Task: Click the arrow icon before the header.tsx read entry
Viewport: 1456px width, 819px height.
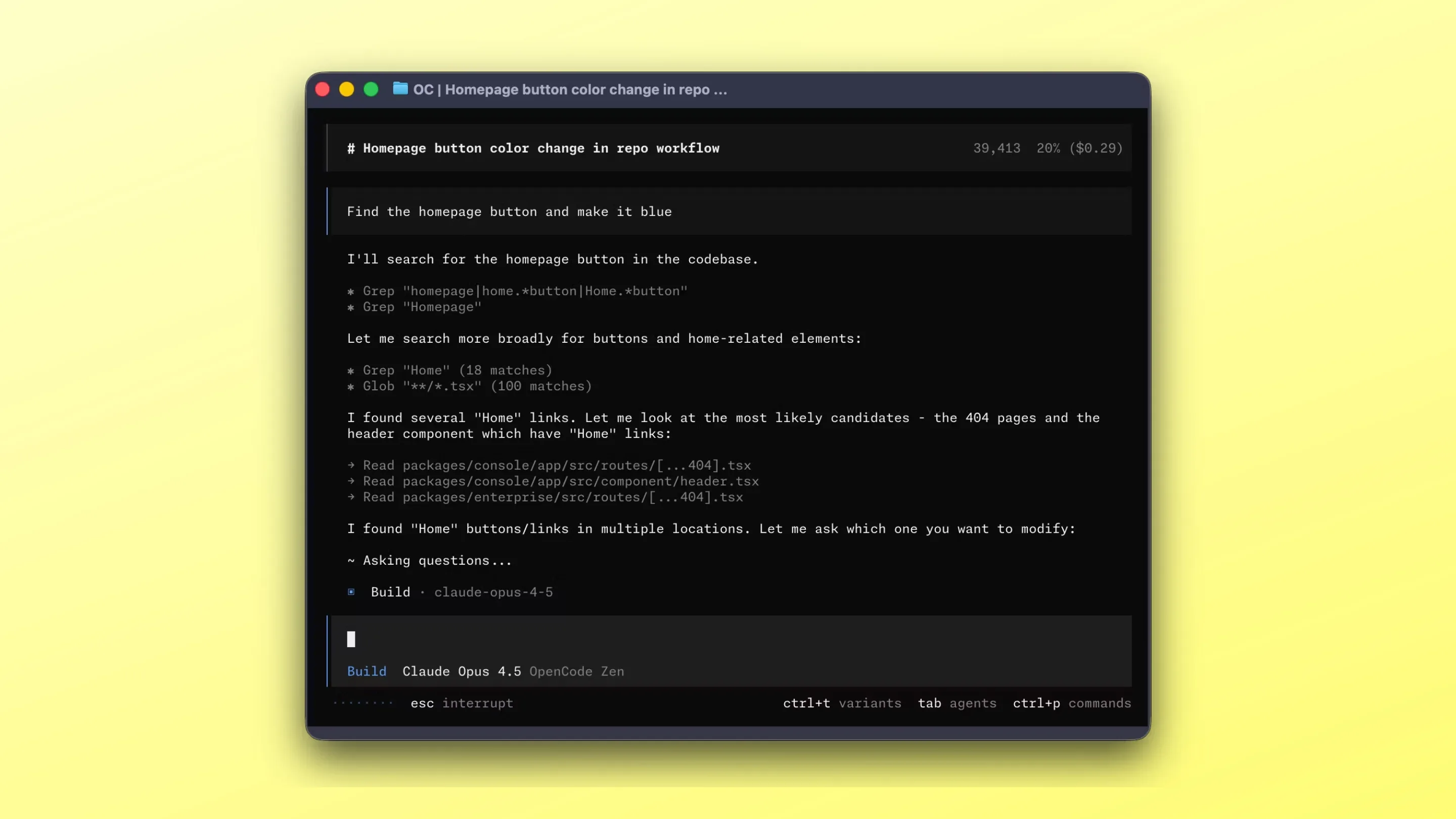Action: pos(351,481)
